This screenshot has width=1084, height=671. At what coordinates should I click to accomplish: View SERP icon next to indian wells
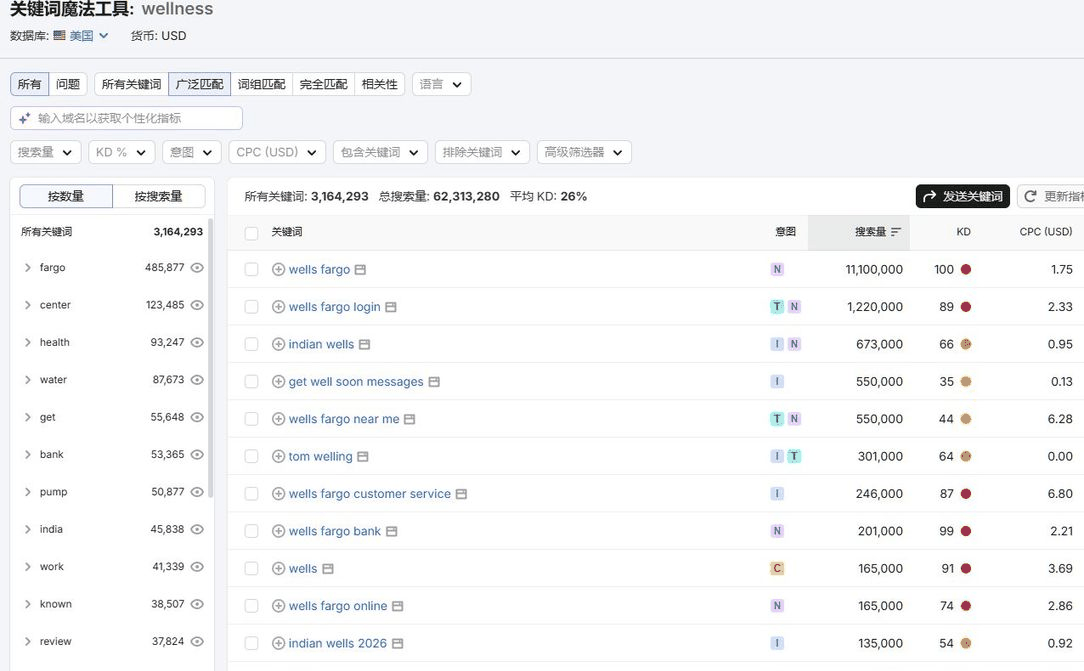[x=364, y=344]
